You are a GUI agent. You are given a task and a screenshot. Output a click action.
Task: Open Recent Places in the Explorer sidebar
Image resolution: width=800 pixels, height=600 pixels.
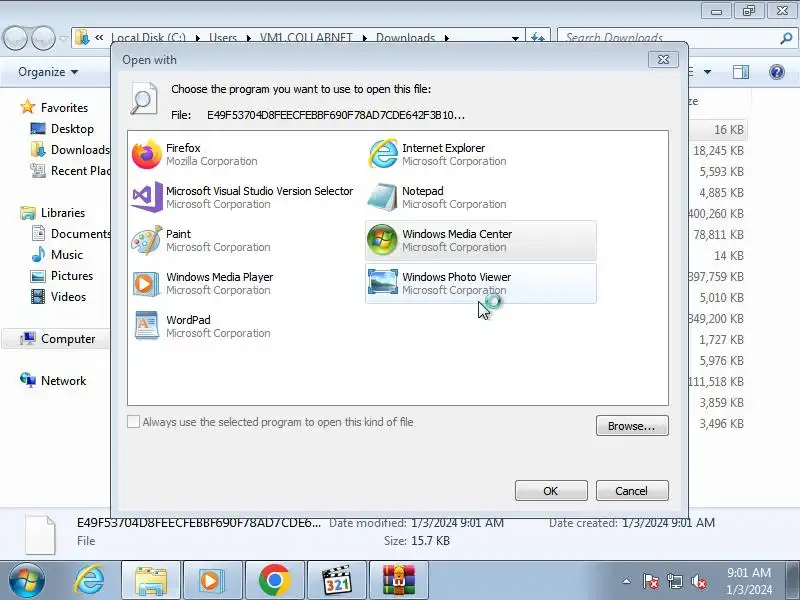point(70,170)
